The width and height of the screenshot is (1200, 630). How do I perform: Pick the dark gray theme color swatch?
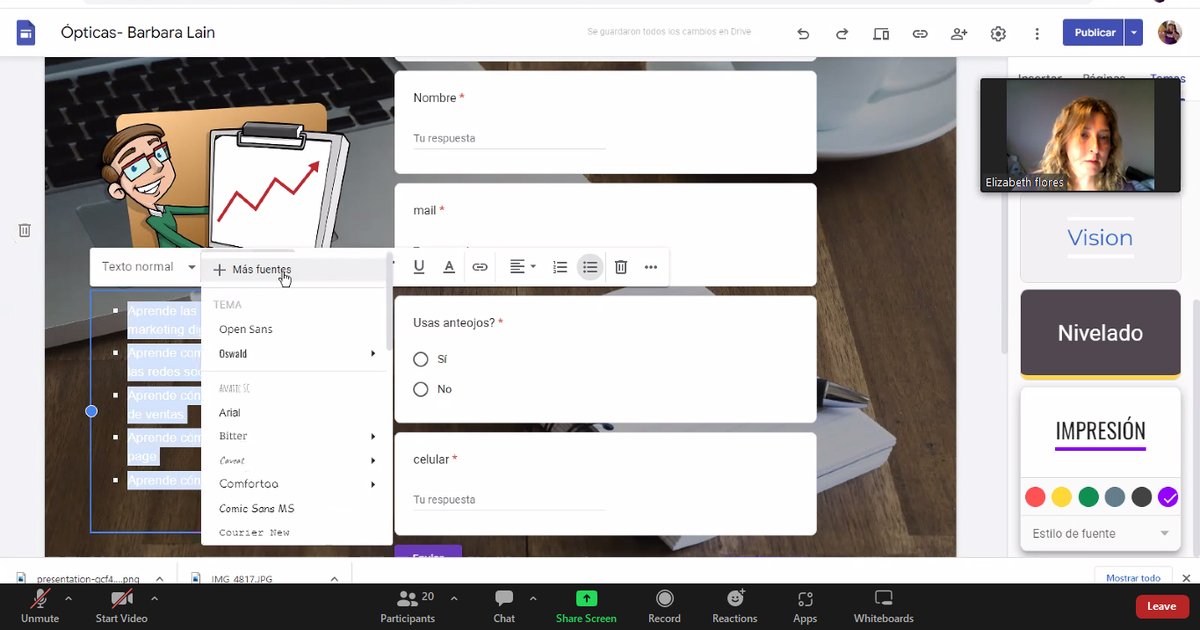pyautogui.click(x=1141, y=497)
